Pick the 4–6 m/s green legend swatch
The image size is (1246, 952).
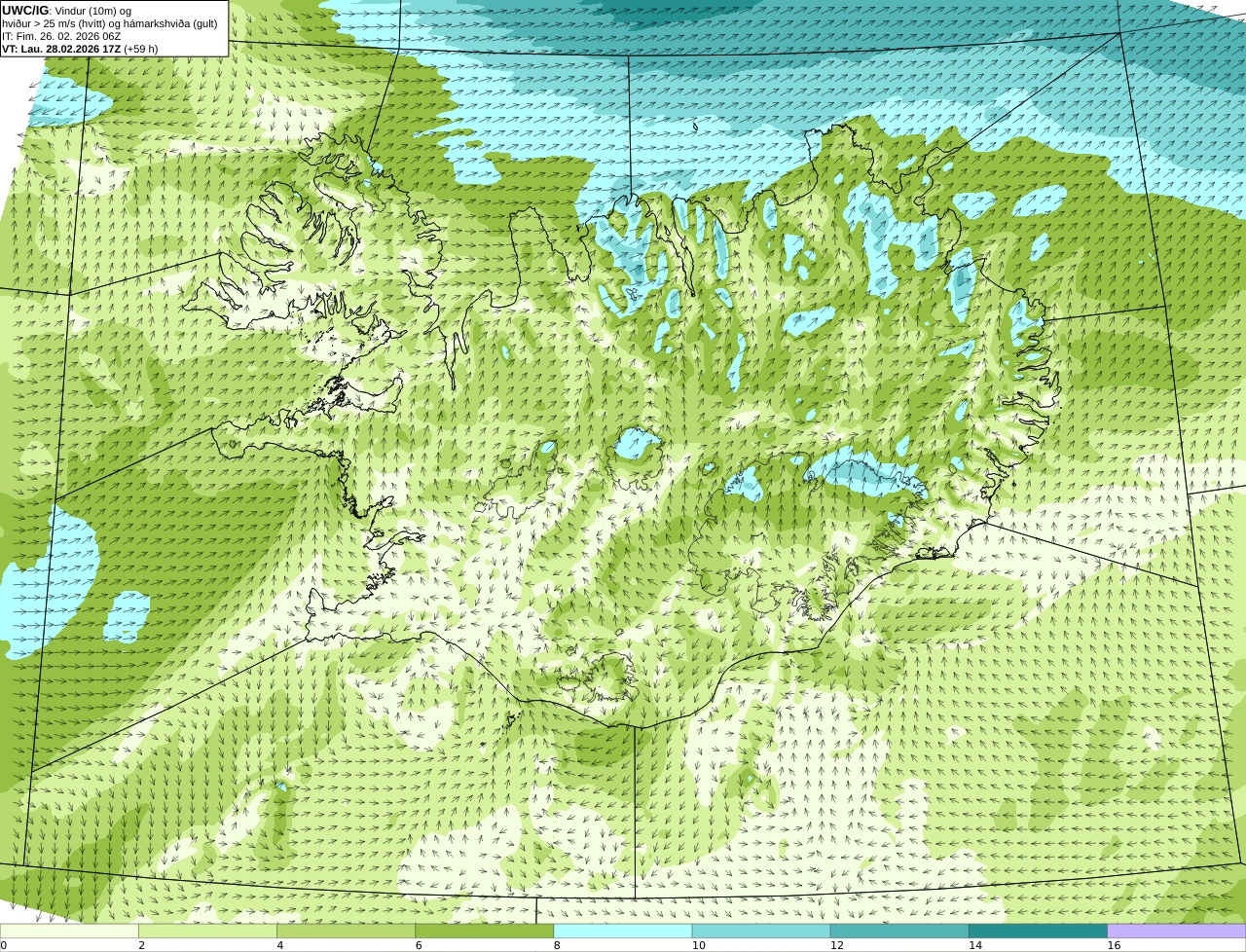pyautogui.click(x=347, y=931)
